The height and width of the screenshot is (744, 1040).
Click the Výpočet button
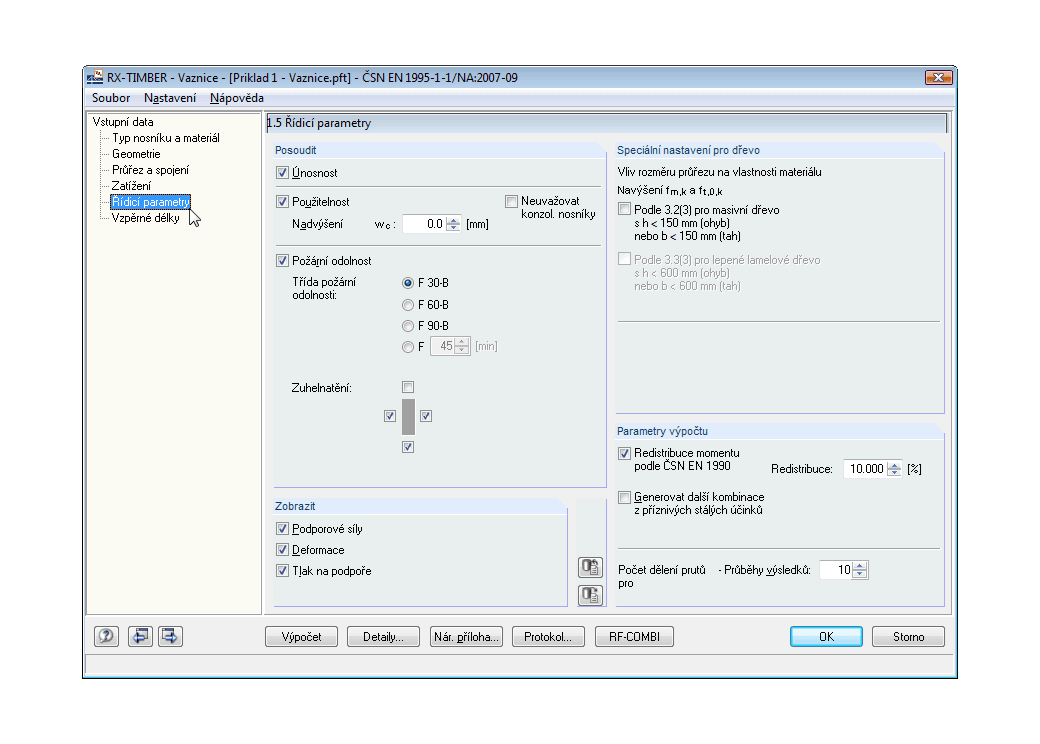pos(301,636)
